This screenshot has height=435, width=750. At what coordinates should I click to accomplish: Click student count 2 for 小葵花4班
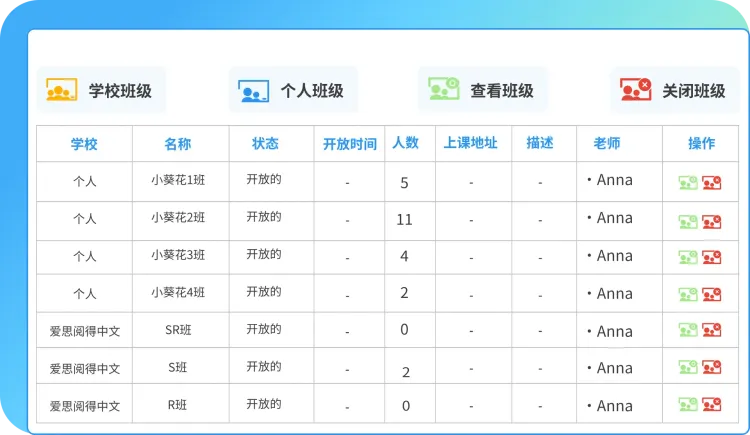(404, 293)
